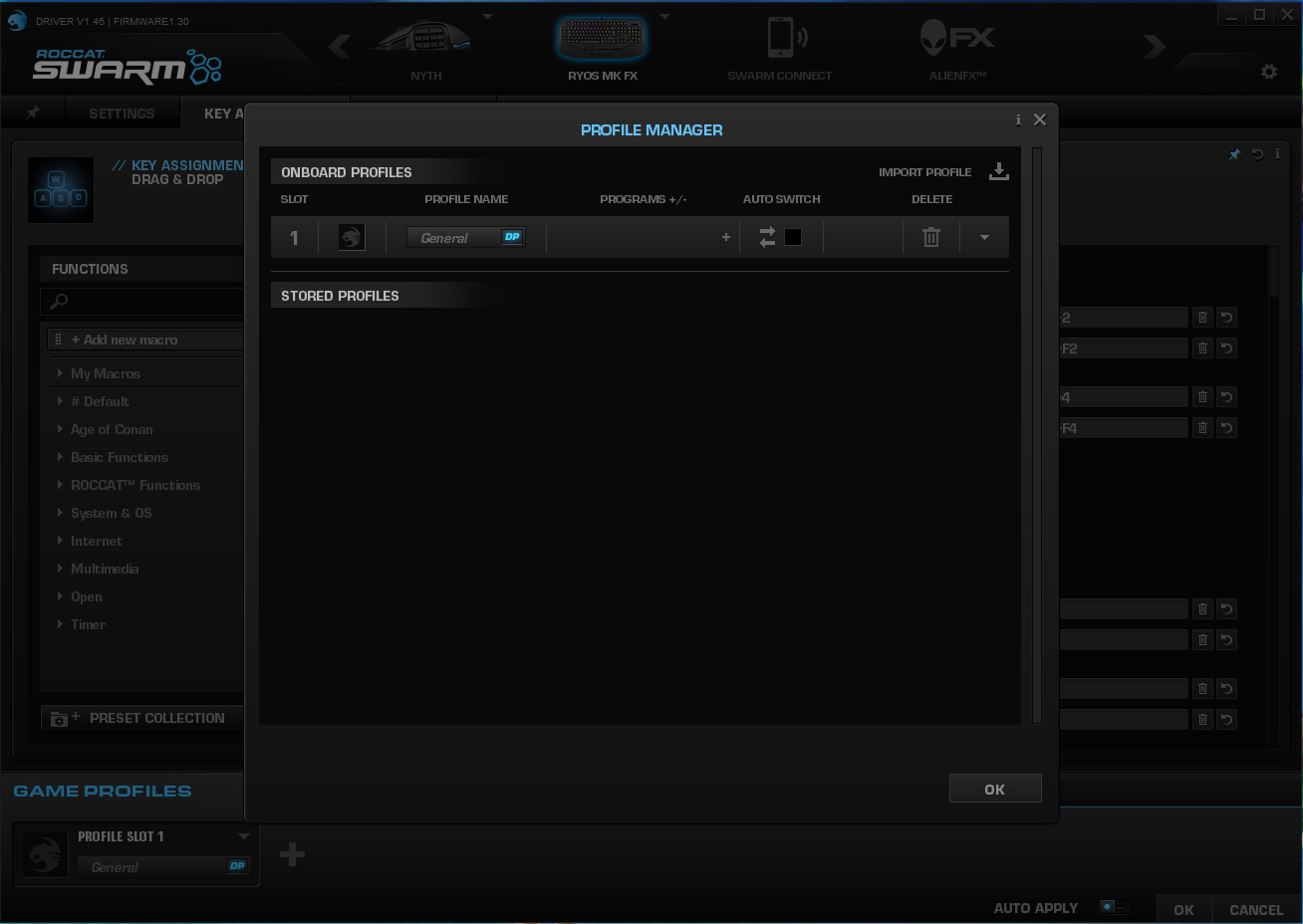Click the Import Profile label
1303x924 pixels.
pyautogui.click(x=924, y=172)
